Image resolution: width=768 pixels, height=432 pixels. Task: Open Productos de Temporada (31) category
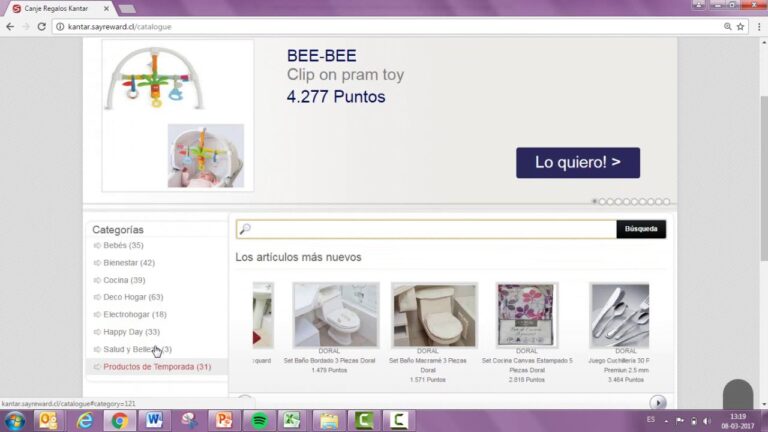point(157,366)
